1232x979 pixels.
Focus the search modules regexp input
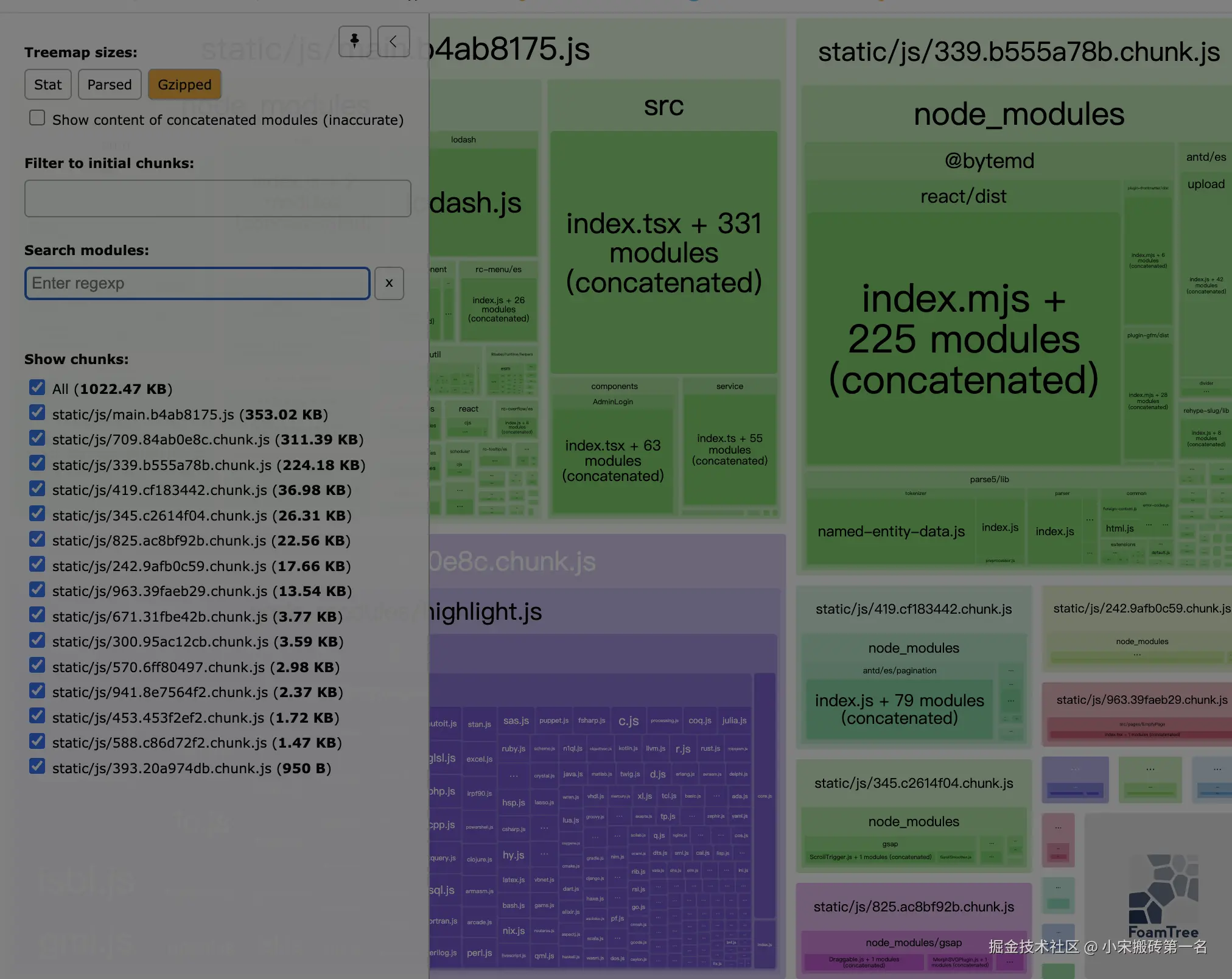197,284
